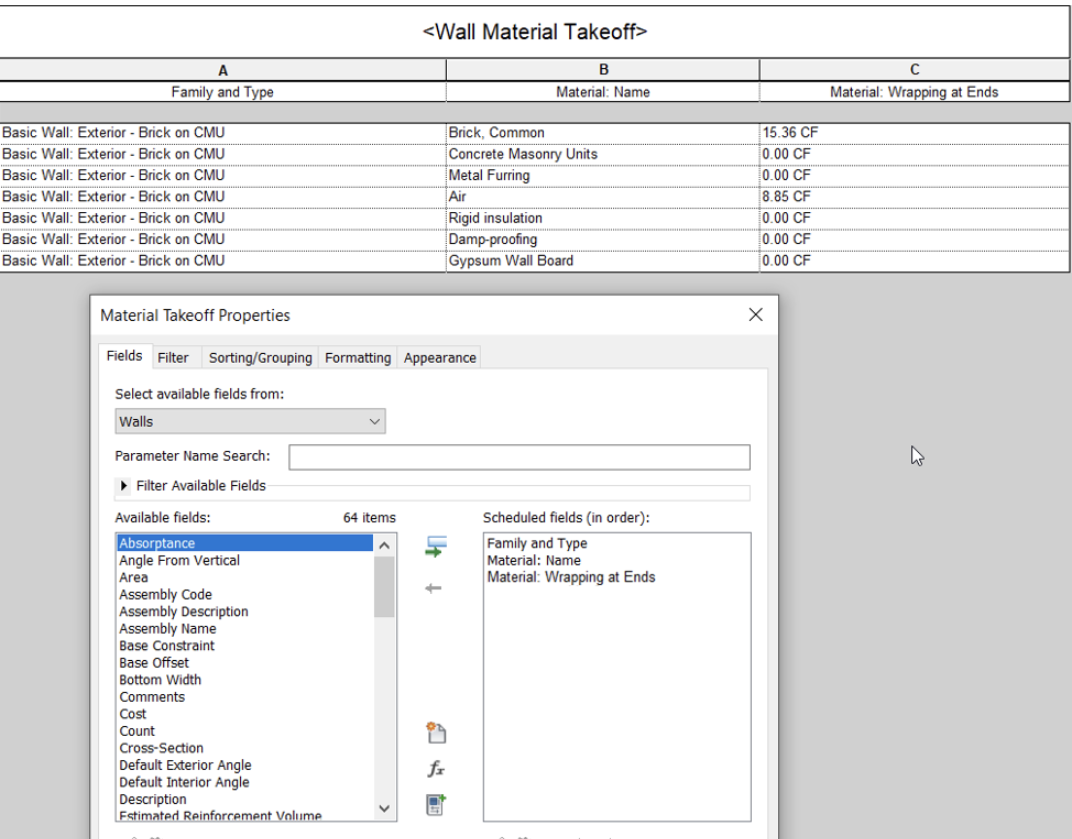Switch to the Filter tab
This screenshot has width=1072, height=839.
click(x=175, y=357)
